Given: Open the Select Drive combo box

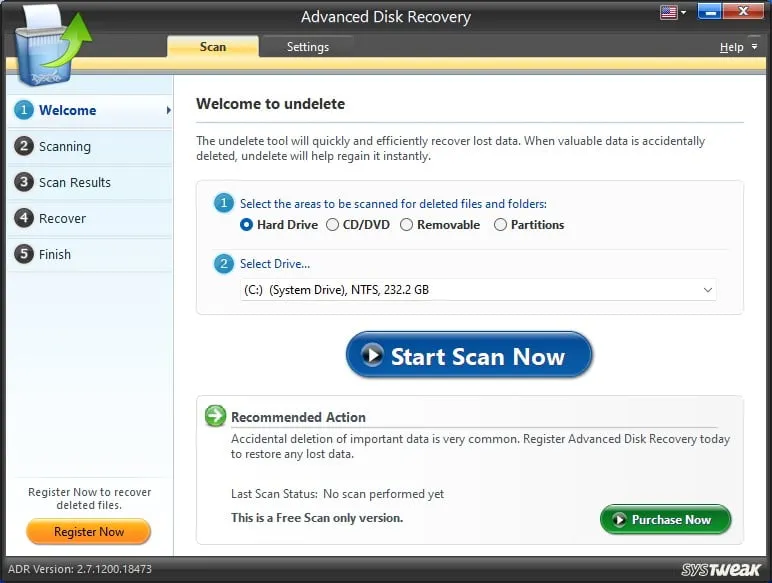Looking at the screenshot, I should [x=478, y=290].
